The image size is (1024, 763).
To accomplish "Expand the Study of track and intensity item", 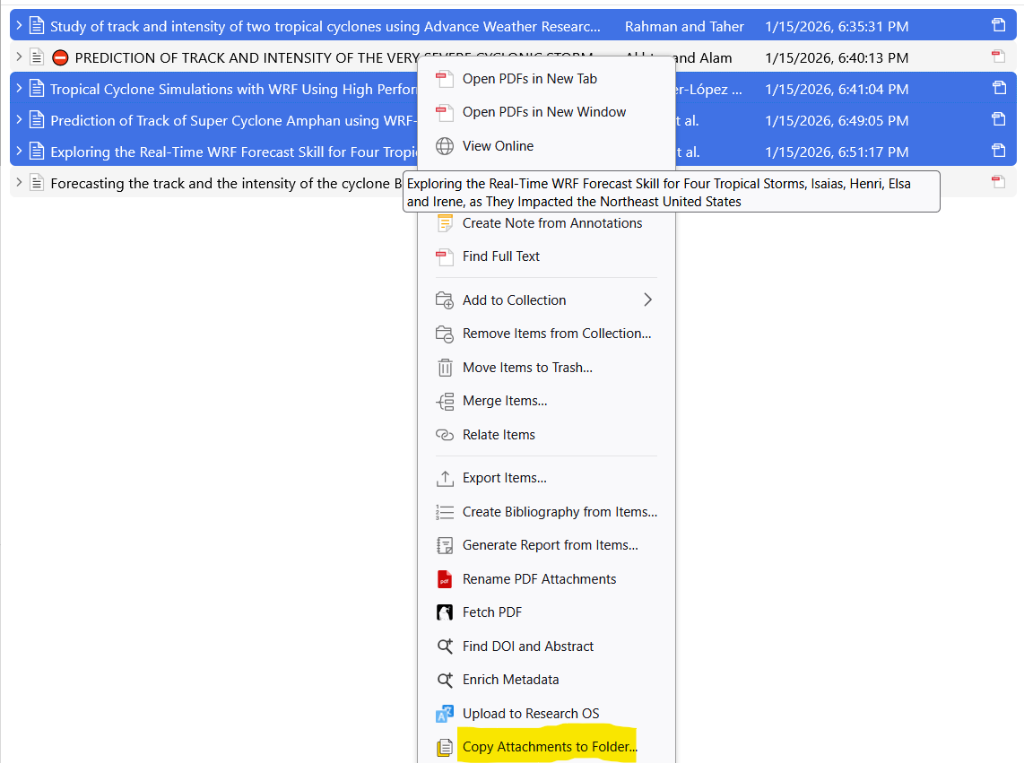I will 19,26.
